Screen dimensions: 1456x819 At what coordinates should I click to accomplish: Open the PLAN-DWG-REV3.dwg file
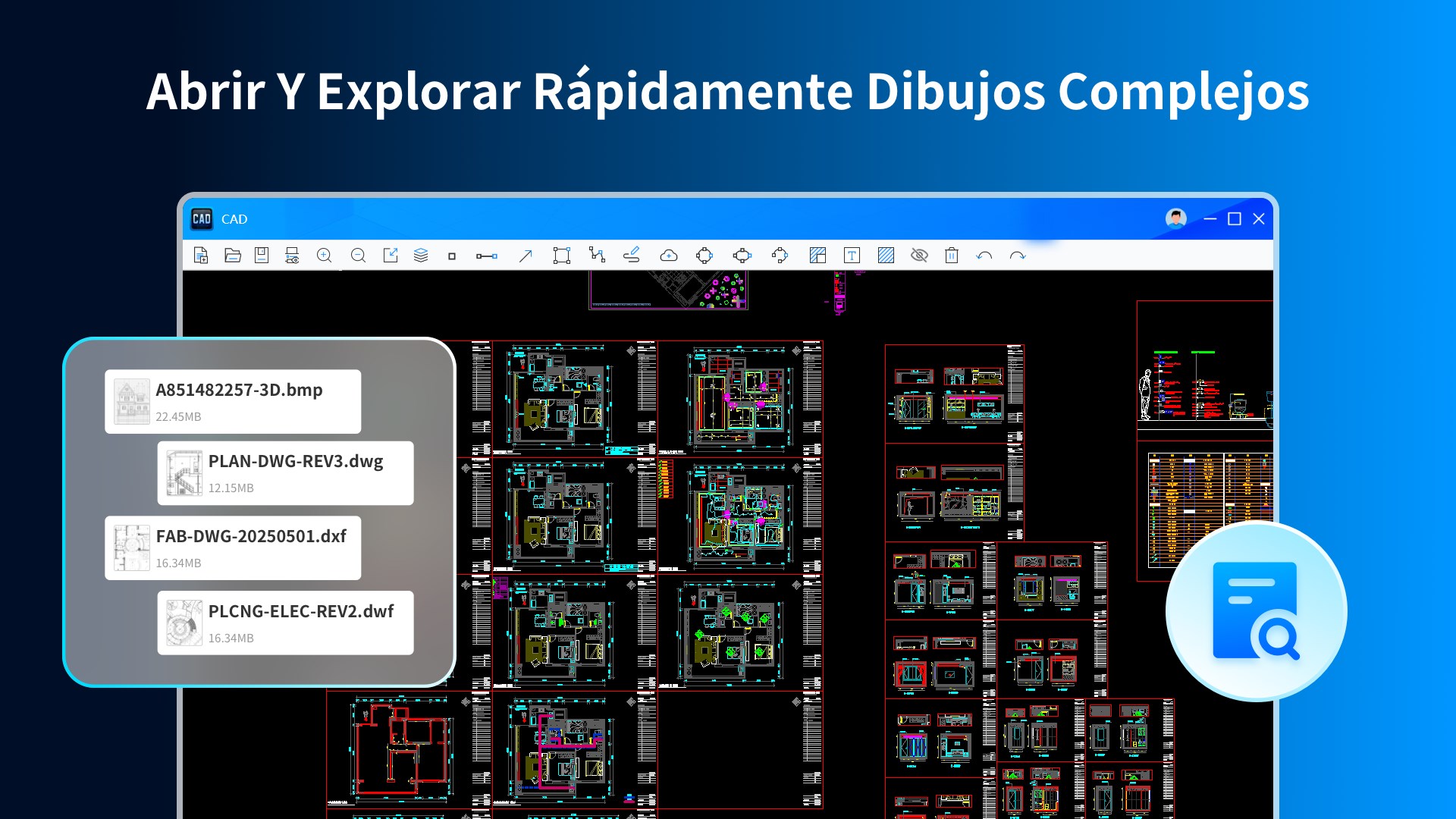(x=285, y=473)
